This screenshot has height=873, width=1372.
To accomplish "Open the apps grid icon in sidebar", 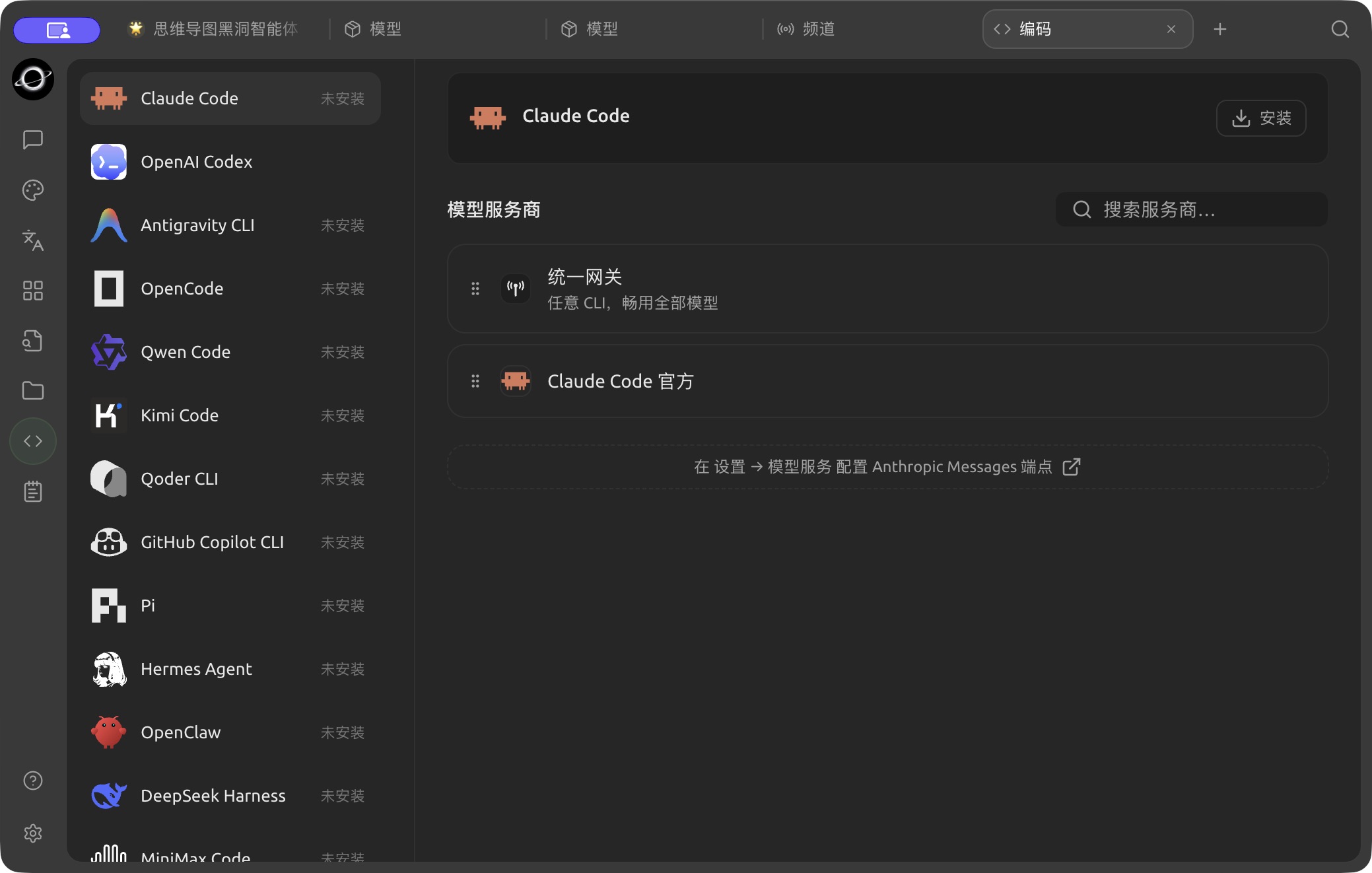I will [33, 291].
